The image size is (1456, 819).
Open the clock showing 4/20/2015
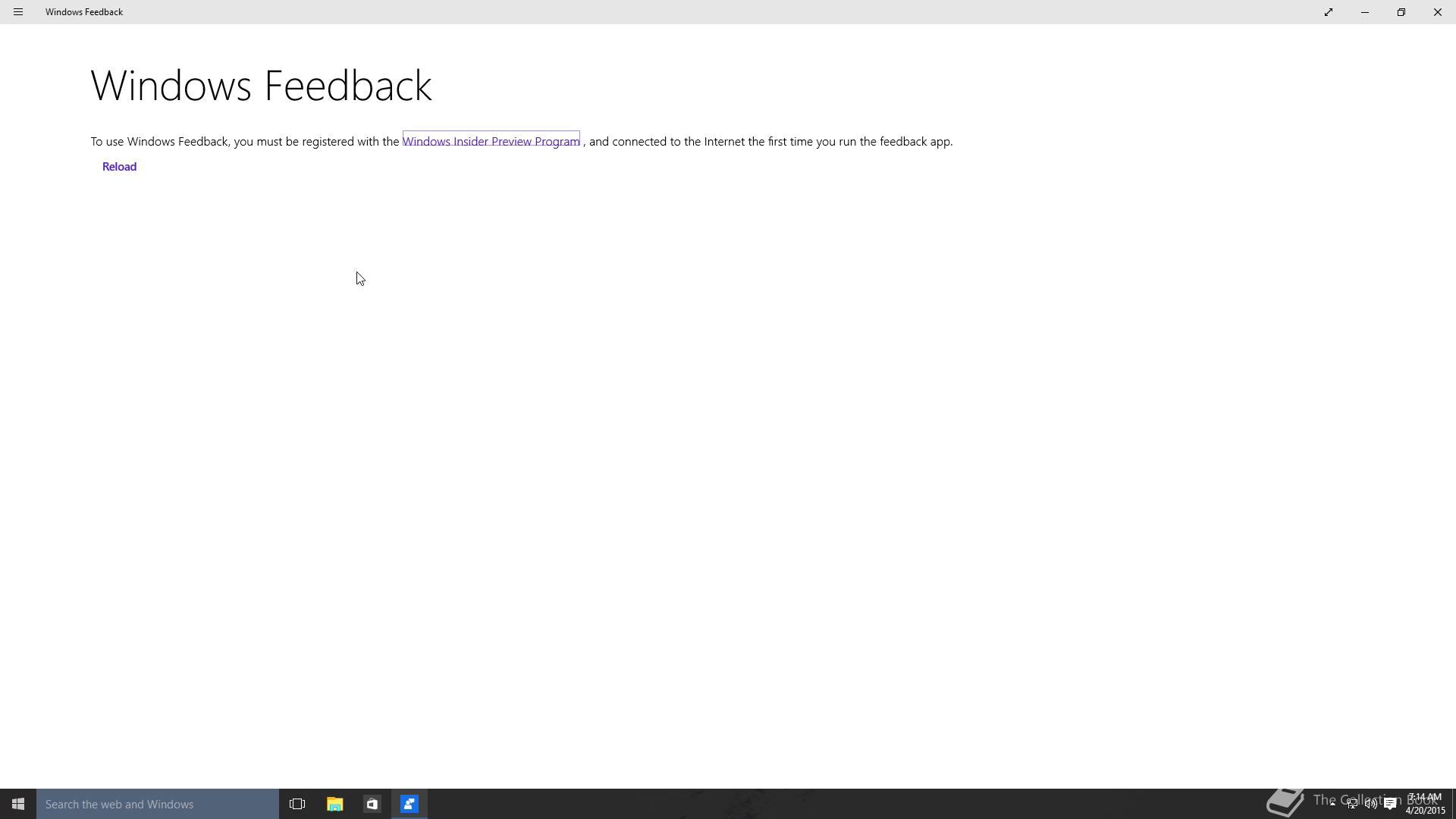click(x=1425, y=804)
